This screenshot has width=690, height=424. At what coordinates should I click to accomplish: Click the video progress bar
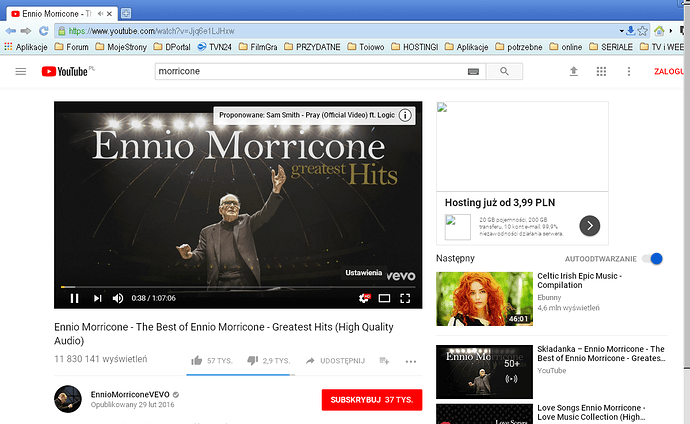tap(238, 287)
